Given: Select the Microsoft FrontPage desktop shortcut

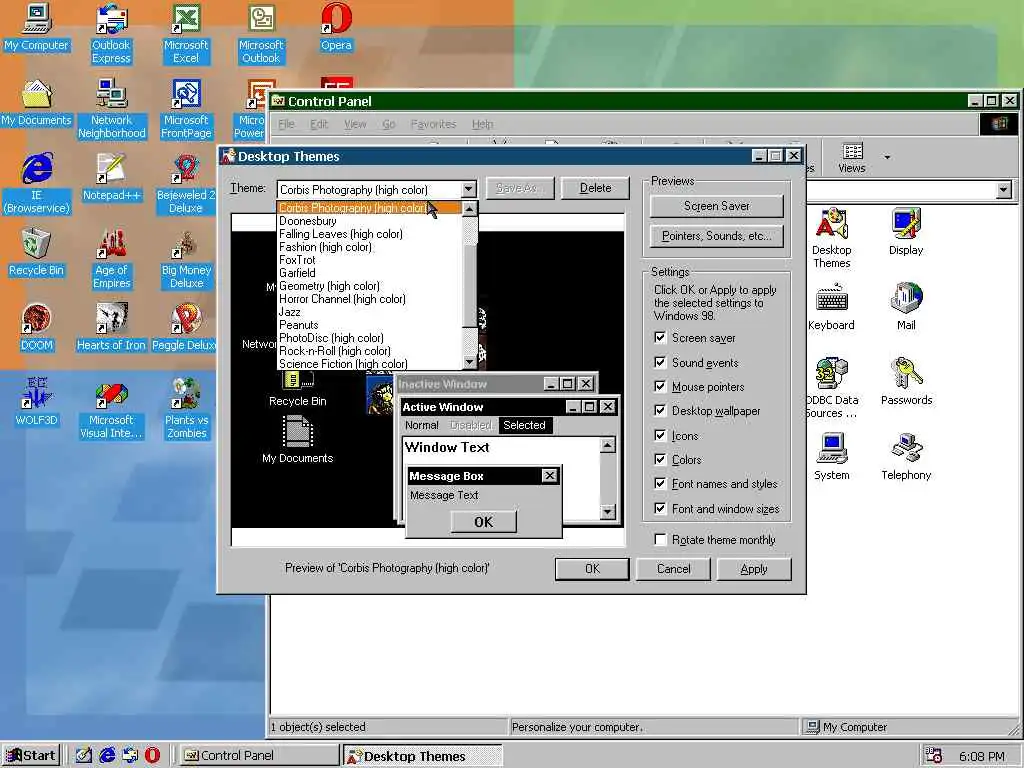Looking at the screenshot, I should tap(186, 109).
